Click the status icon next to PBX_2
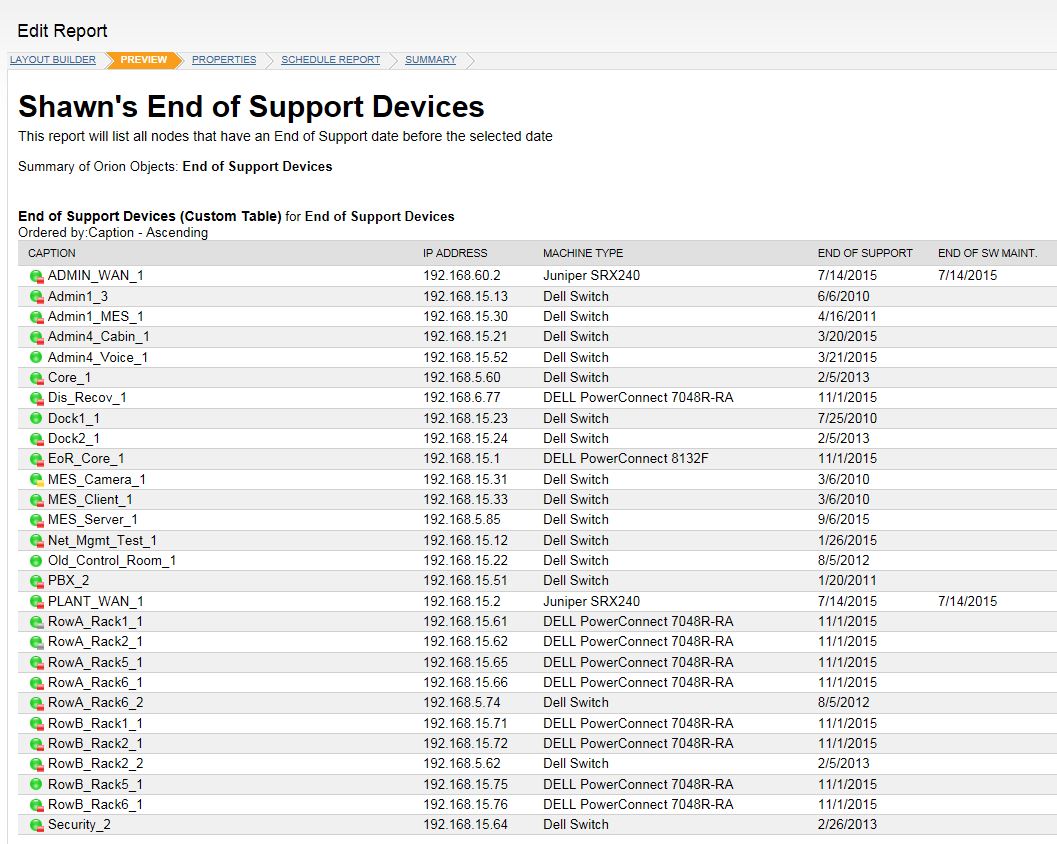This screenshot has width=1057, height=844. [x=36, y=581]
